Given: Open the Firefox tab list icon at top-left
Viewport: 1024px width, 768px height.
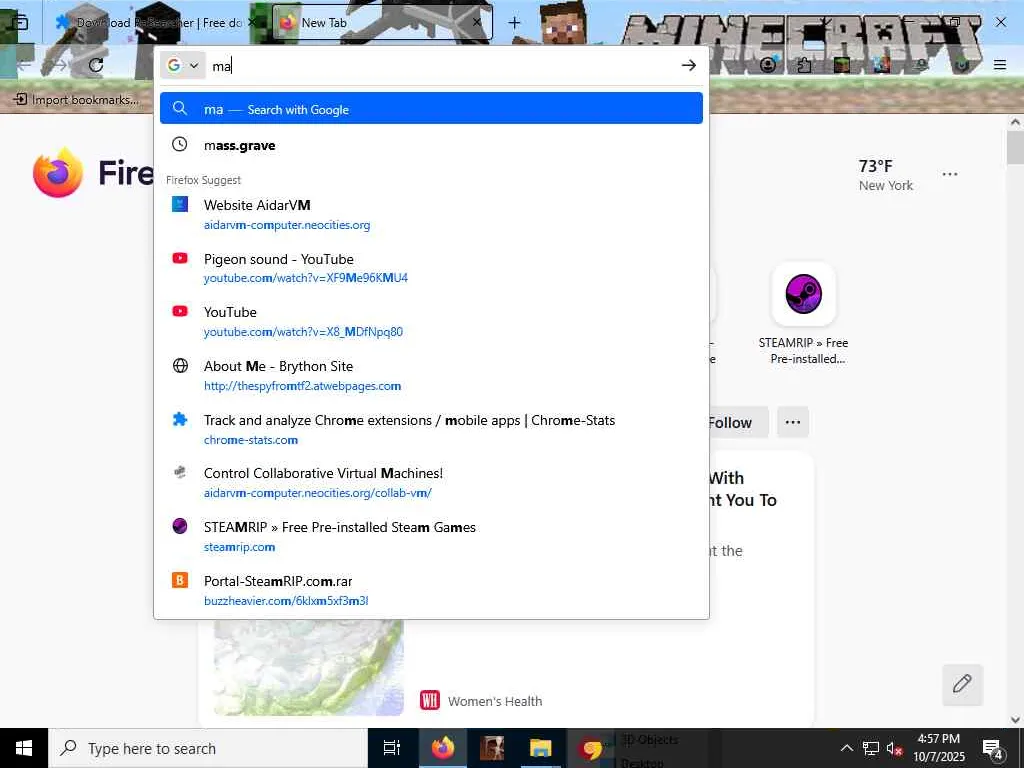Looking at the screenshot, I should pyautogui.click(x=20, y=23).
